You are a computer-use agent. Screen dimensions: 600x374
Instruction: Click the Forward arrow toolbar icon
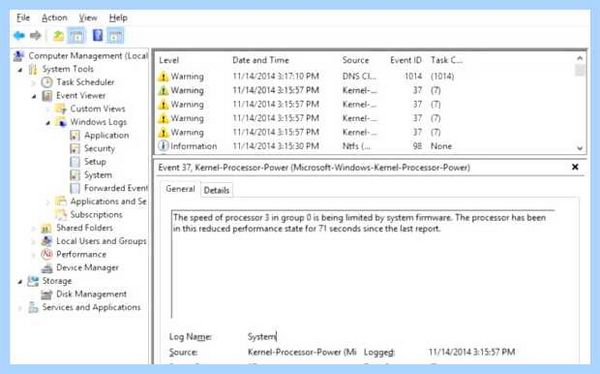(x=35, y=36)
